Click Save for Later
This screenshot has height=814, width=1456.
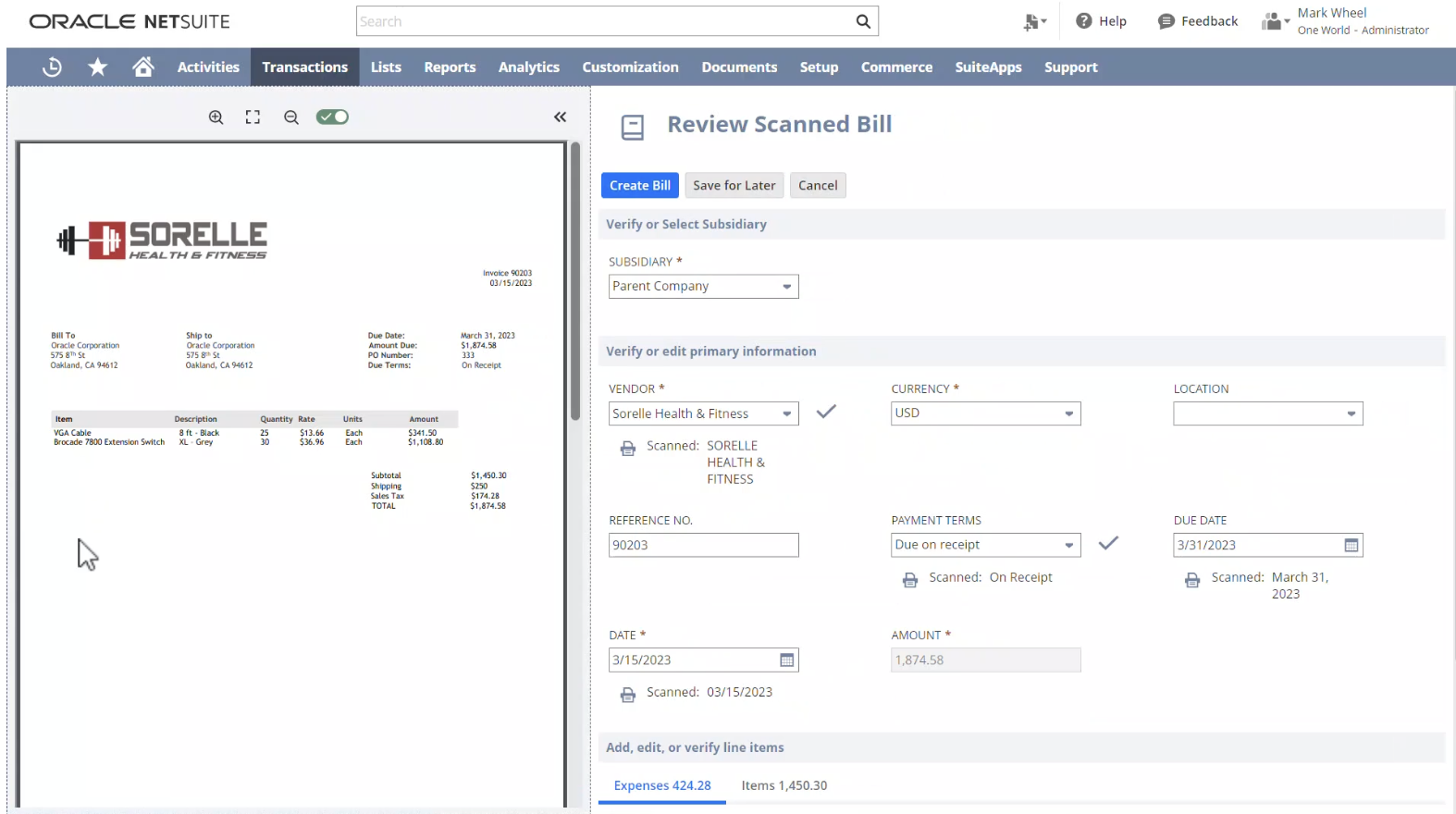click(x=734, y=185)
